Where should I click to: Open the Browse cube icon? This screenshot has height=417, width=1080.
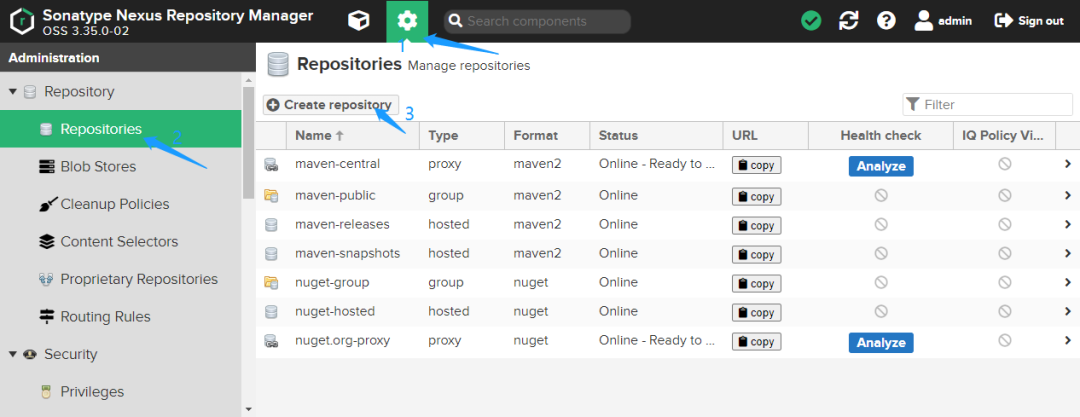pyautogui.click(x=358, y=21)
